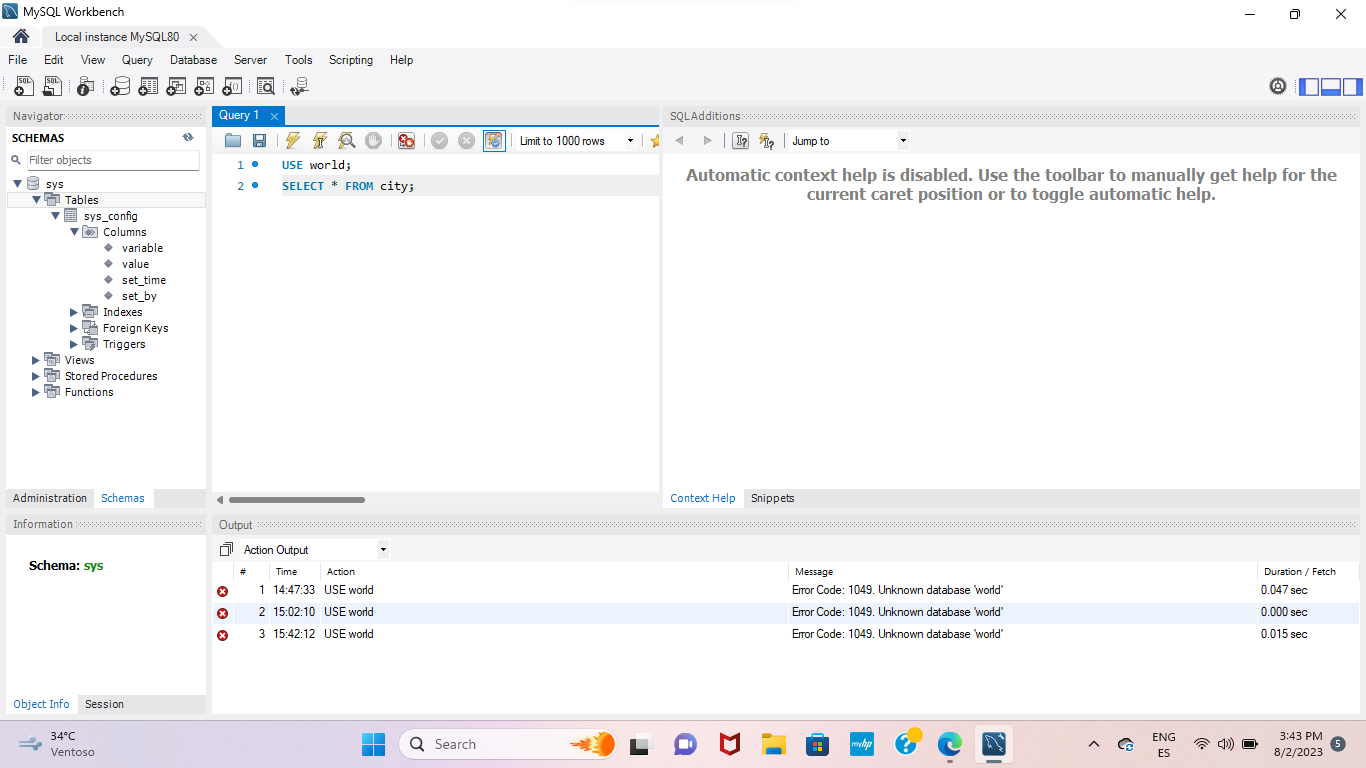The width and height of the screenshot is (1366, 768).
Task: Commit the transaction checkmark icon
Action: click(439, 141)
